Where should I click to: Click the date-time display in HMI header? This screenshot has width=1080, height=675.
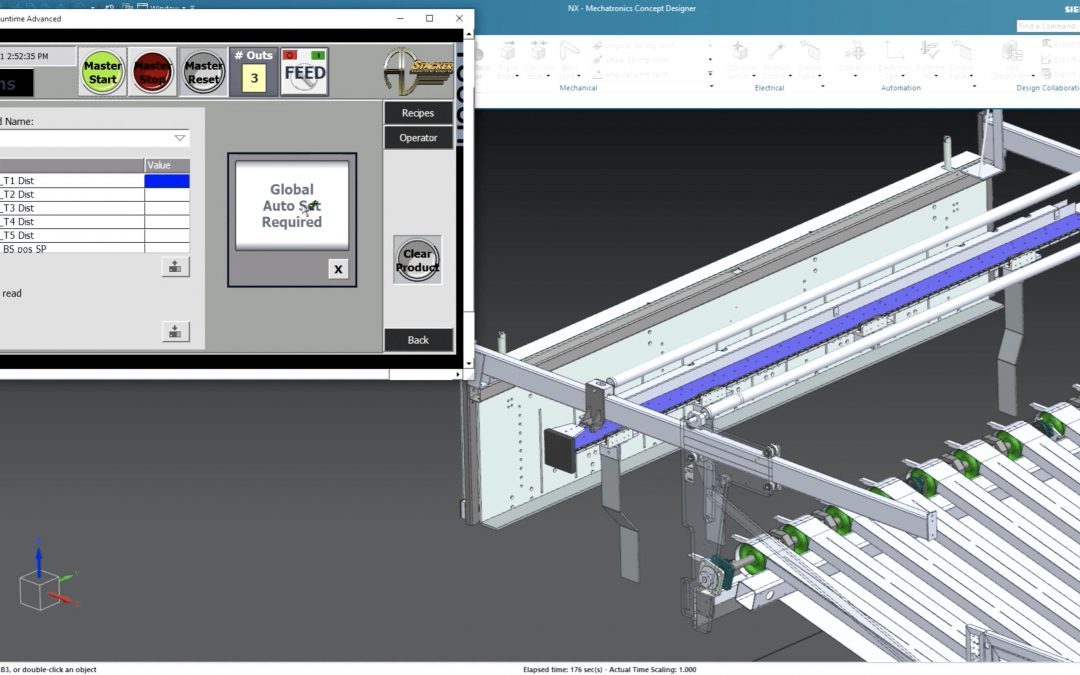click(x=37, y=56)
